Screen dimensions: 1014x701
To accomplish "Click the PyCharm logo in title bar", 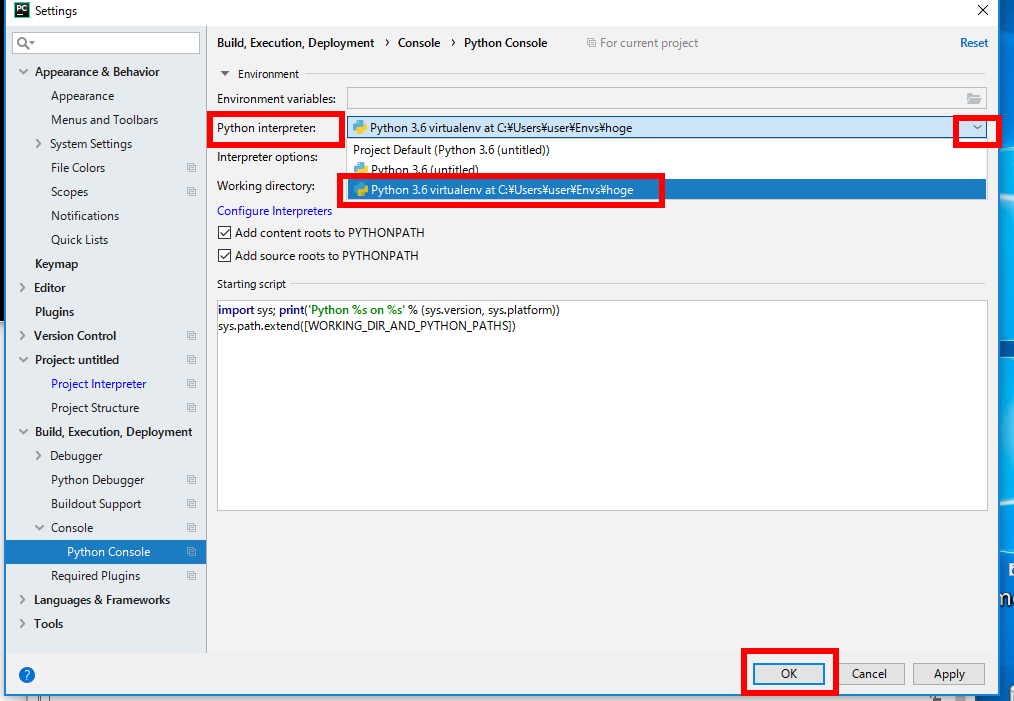I will coord(21,10).
